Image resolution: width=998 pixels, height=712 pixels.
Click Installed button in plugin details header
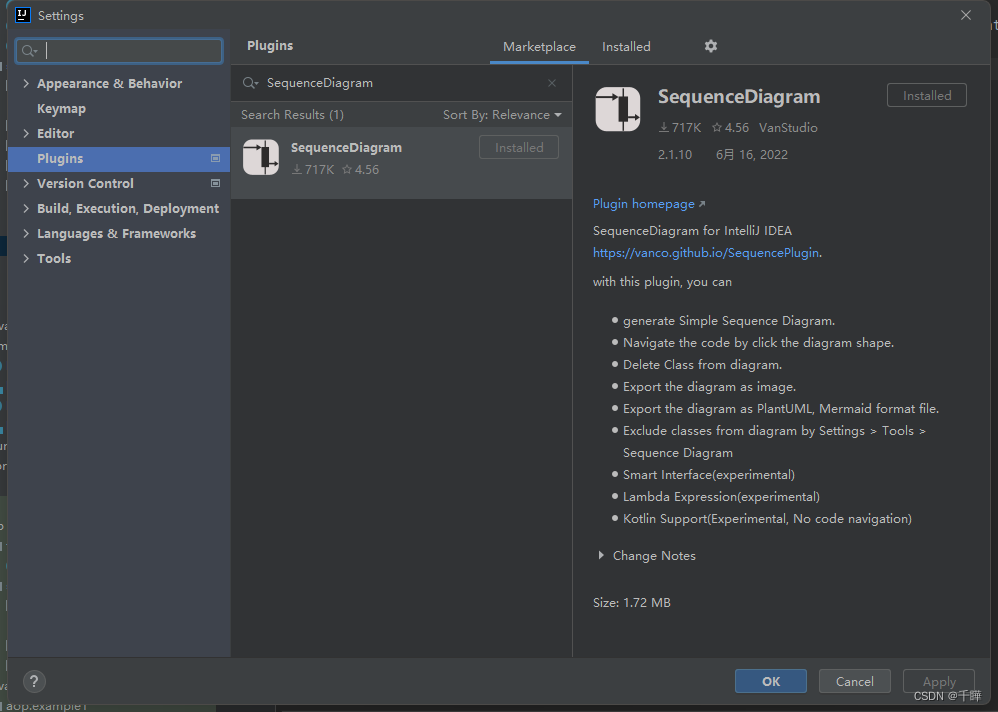(x=927, y=95)
